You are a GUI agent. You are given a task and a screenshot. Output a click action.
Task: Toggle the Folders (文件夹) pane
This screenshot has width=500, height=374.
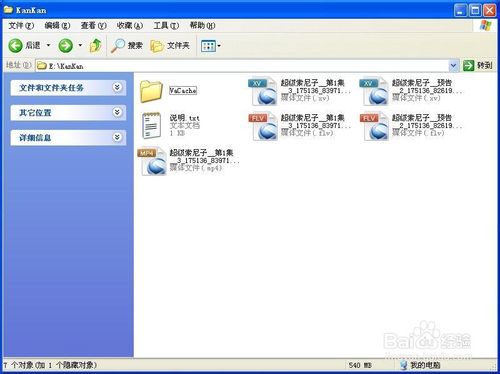pyautogui.click(x=170, y=45)
